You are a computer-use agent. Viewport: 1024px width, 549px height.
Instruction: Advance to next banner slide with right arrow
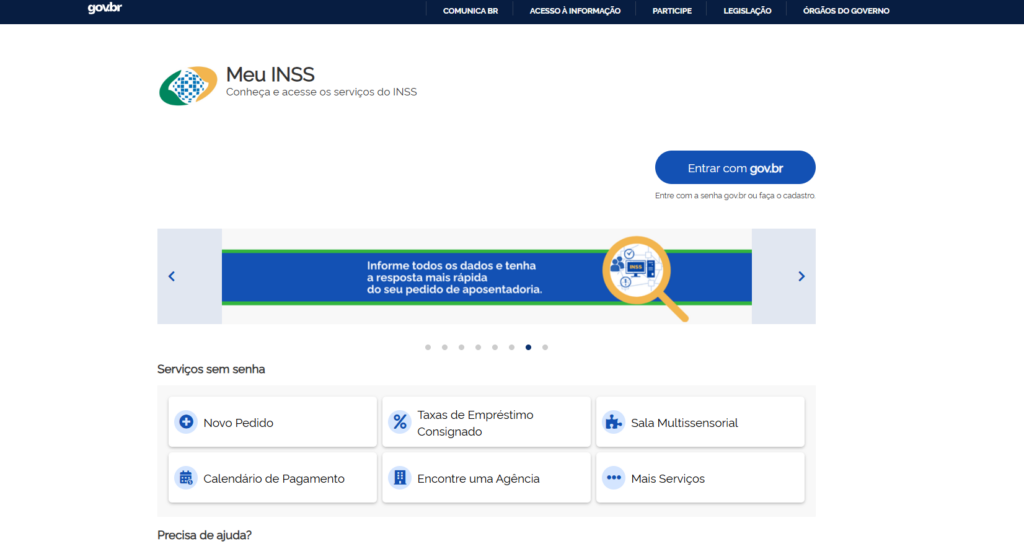pos(801,276)
